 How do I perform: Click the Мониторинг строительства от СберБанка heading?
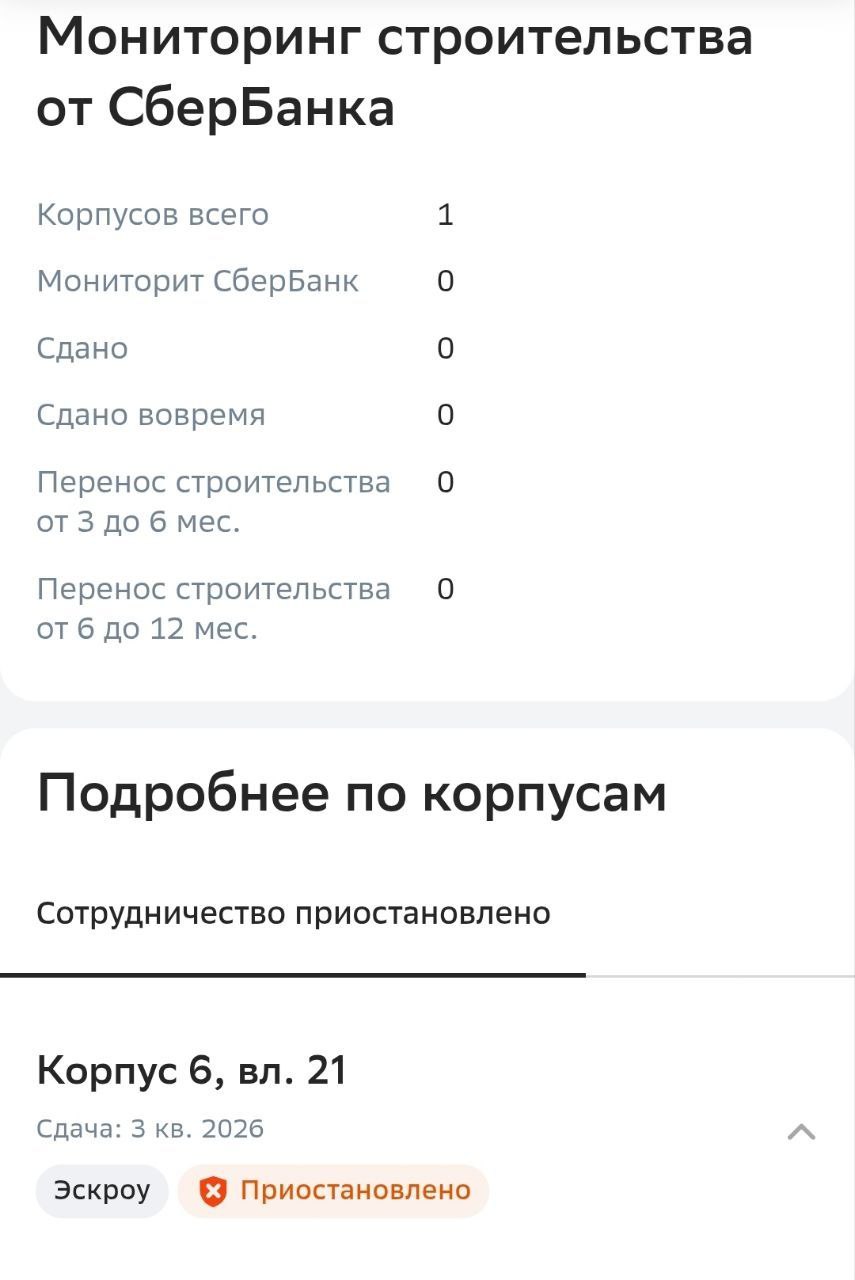(x=394, y=72)
